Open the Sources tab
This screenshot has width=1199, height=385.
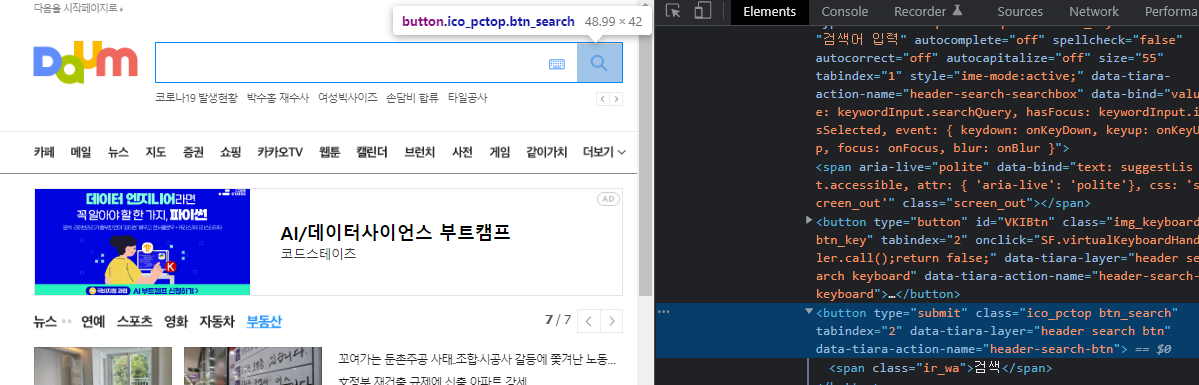pos(1020,11)
